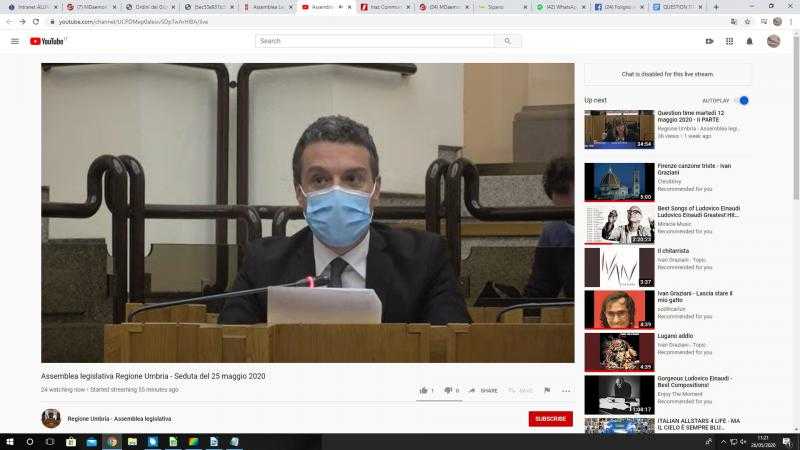Open the taskbar clock and date
The height and width of the screenshot is (450, 800).
coord(763,442)
